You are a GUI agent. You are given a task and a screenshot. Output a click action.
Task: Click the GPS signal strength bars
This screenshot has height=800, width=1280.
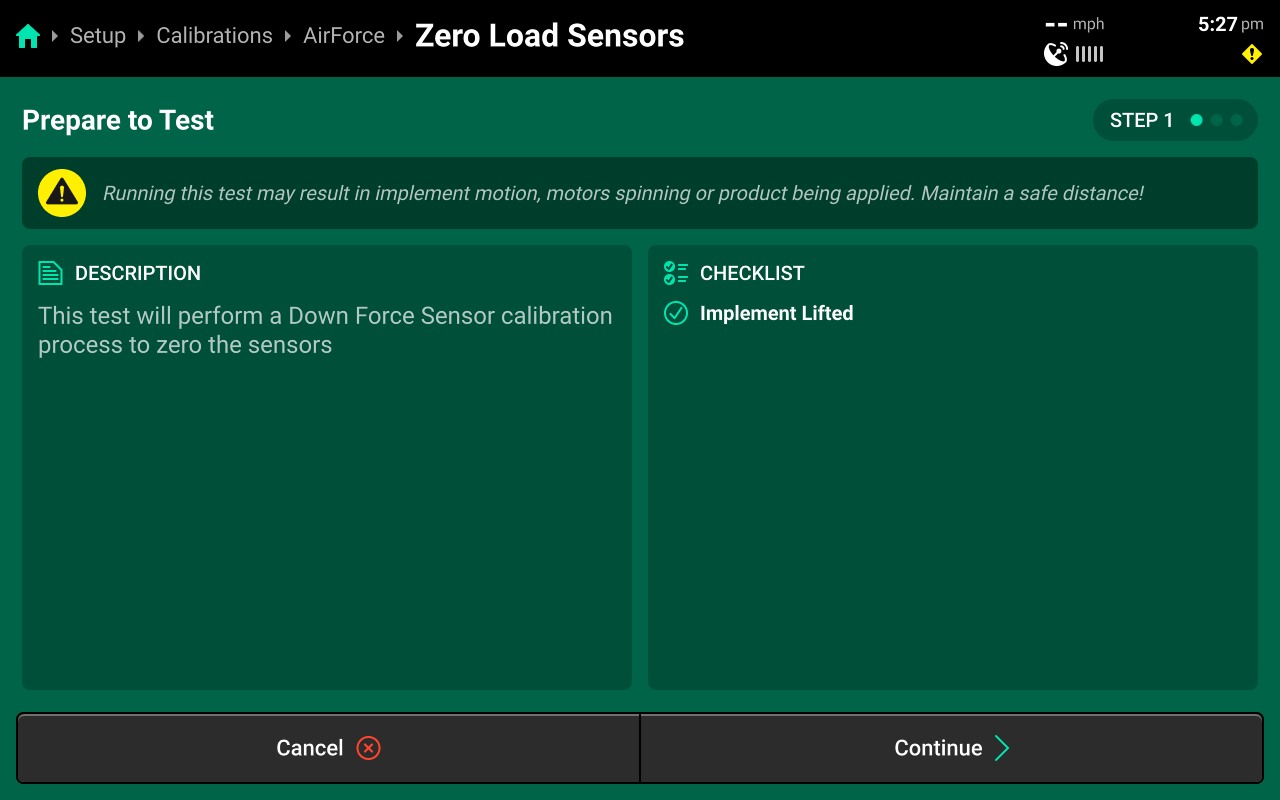pyautogui.click(x=1090, y=54)
